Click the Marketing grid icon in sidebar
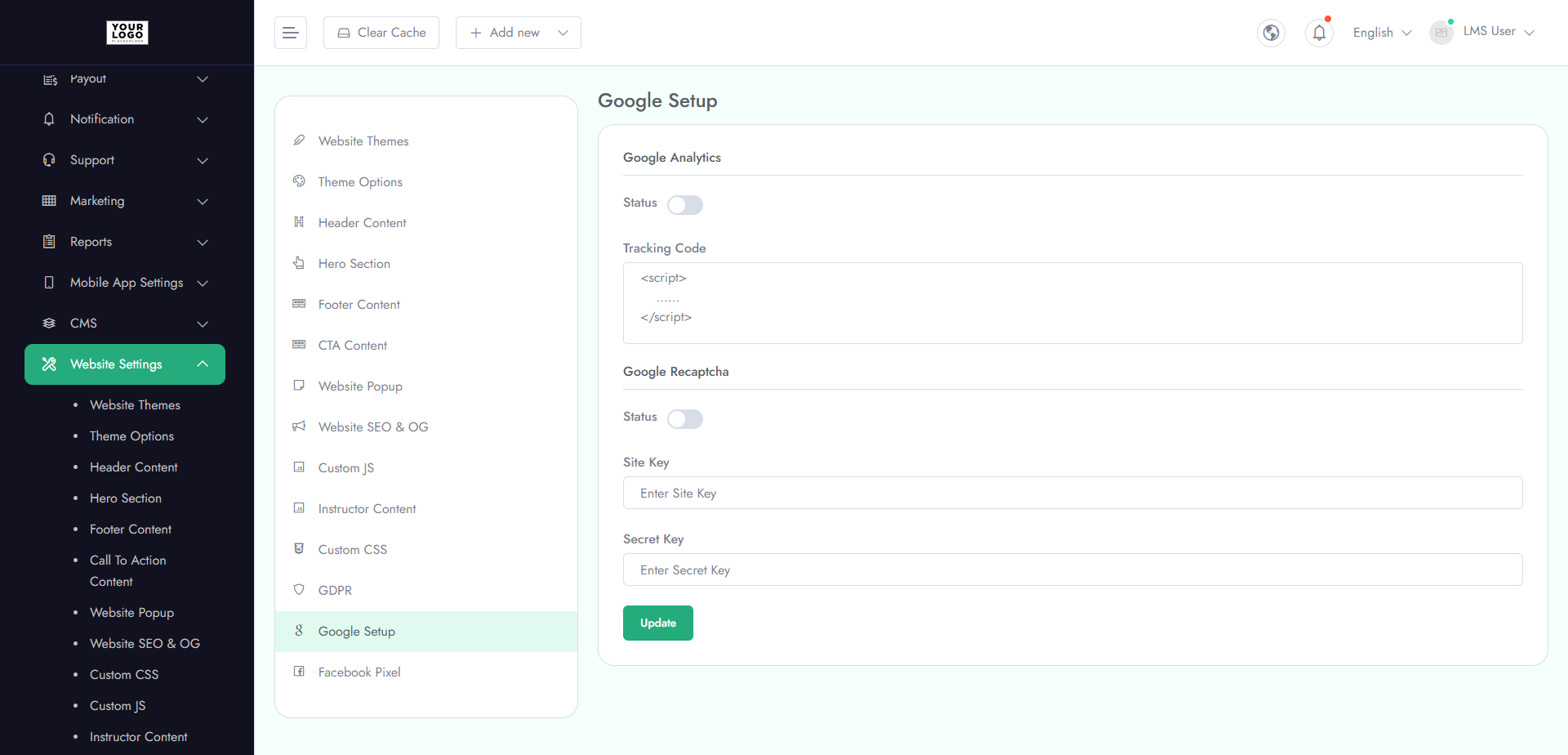1568x755 pixels. tap(49, 201)
